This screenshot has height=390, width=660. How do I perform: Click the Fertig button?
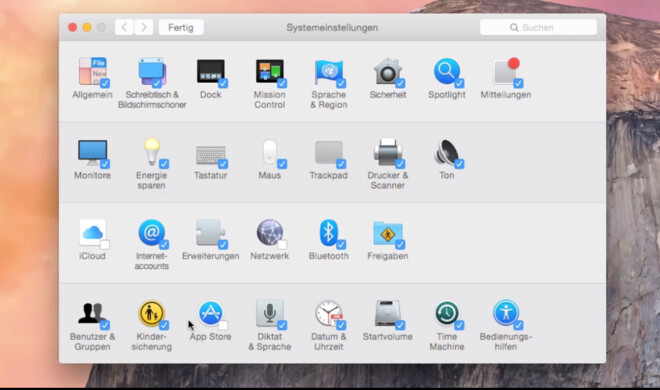[x=181, y=27]
